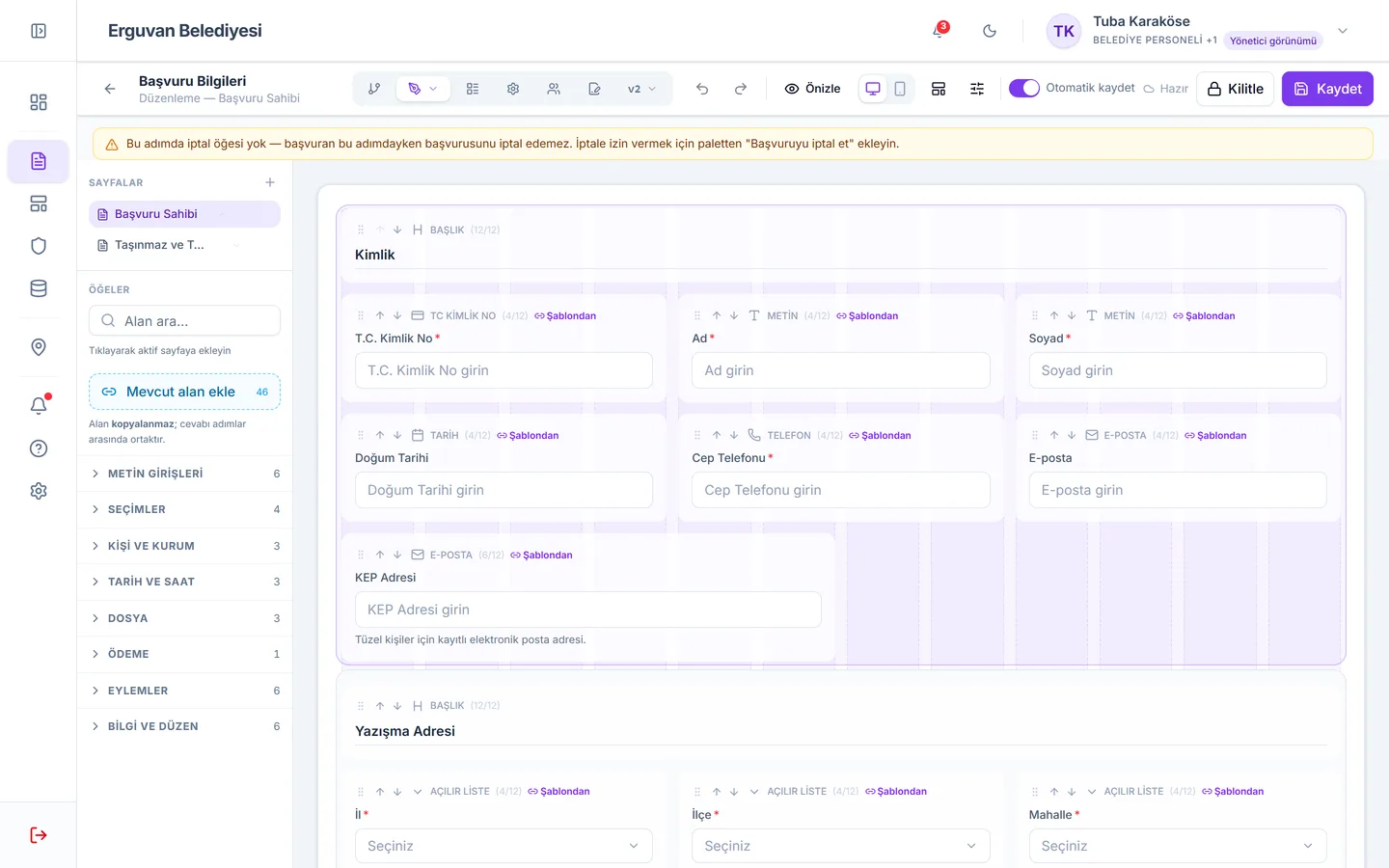1389x868 pixels.
Task: Open the help question mark icon
Action: pyautogui.click(x=39, y=448)
